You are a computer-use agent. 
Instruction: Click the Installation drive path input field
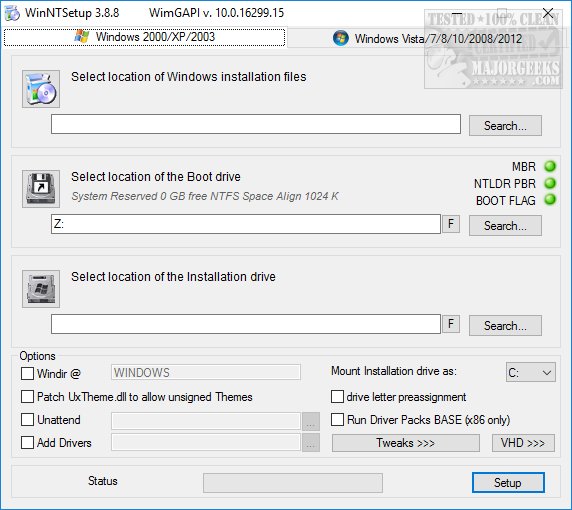tap(246, 324)
